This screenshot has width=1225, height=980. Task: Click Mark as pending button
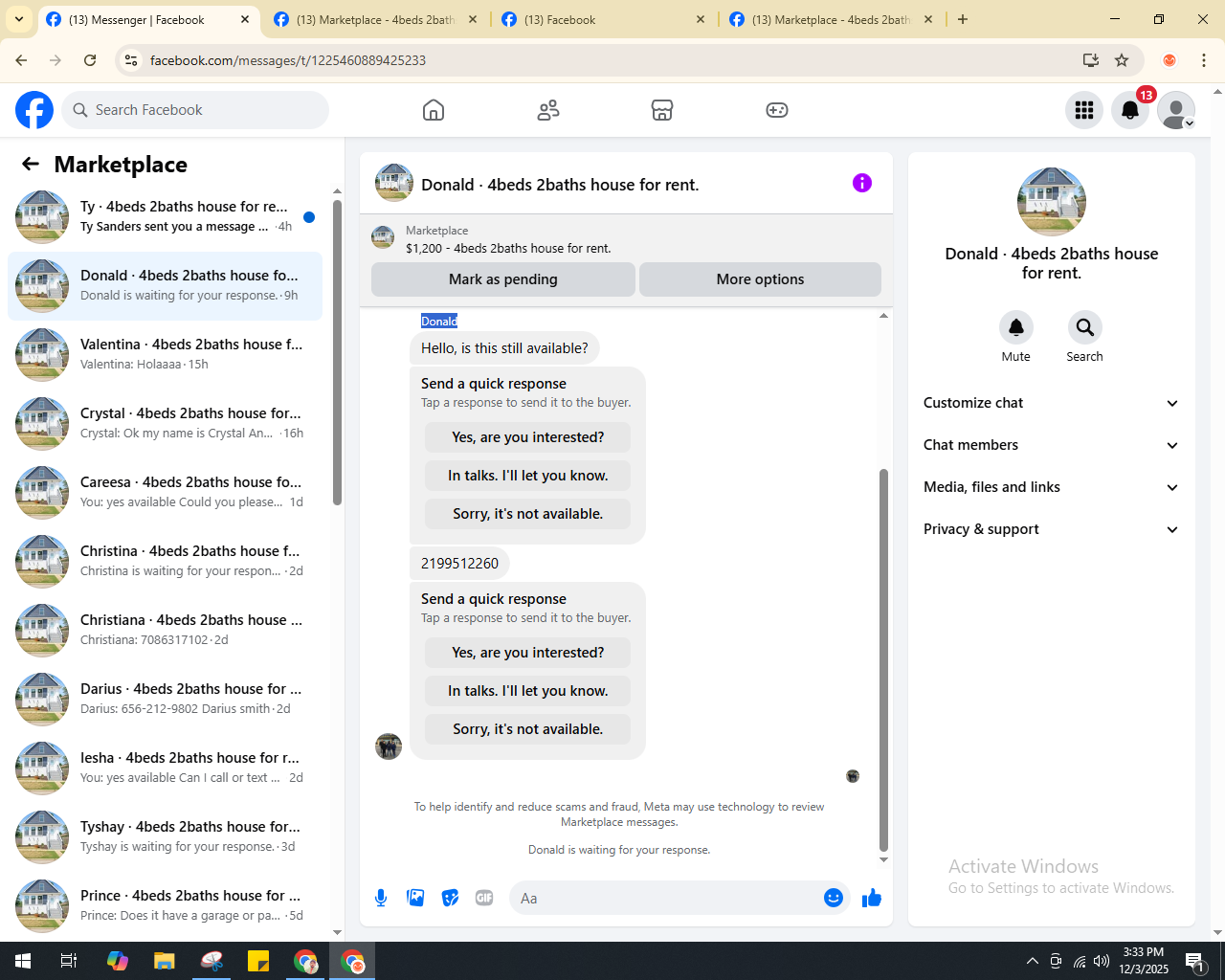503,279
